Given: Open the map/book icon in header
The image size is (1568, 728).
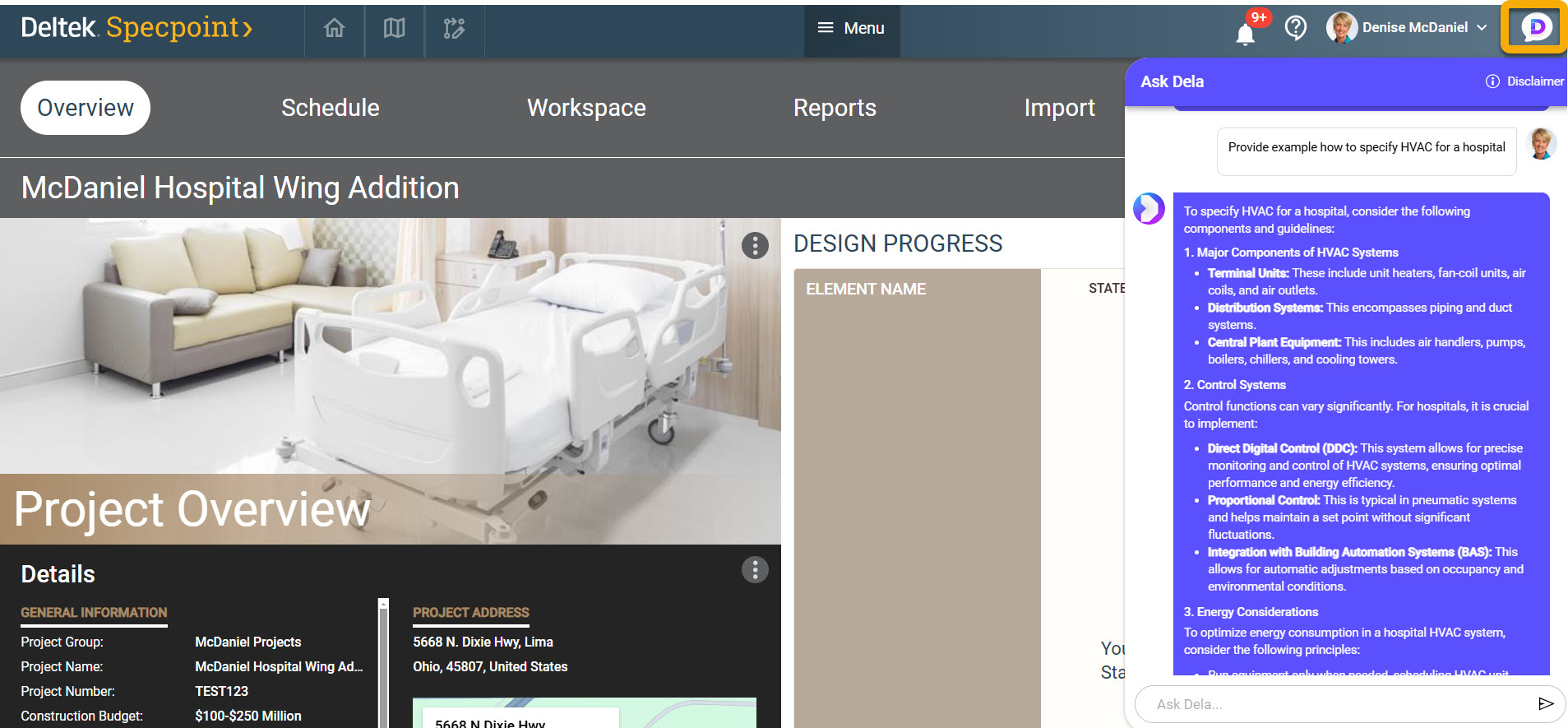Looking at the screenshot, I should click(394, 29).
